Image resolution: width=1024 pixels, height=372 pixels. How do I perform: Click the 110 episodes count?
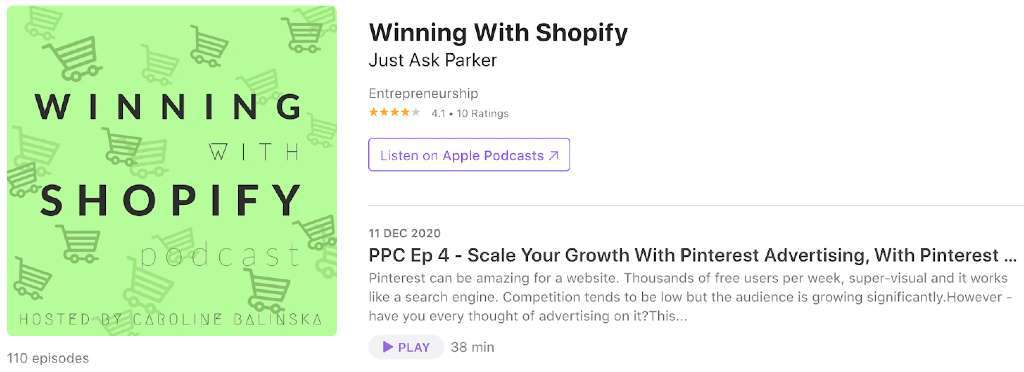[x=48, y=358]
